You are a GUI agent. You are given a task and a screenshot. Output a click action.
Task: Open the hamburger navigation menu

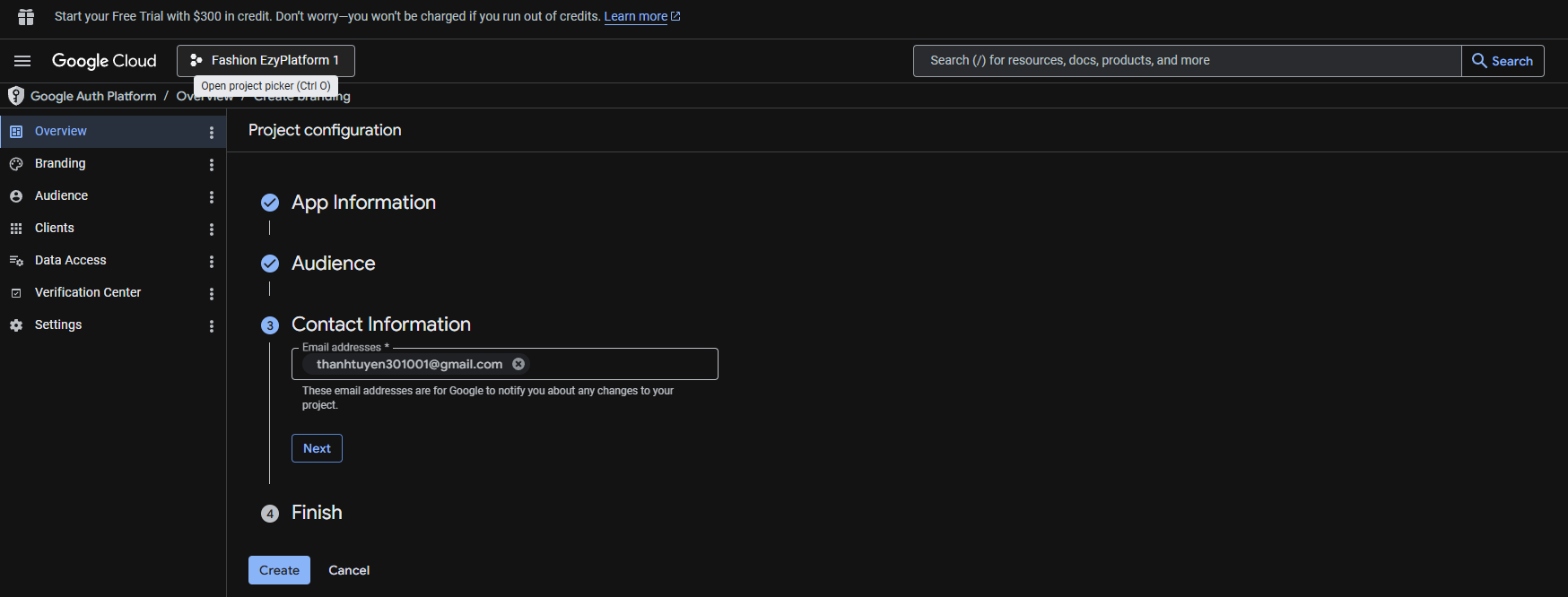pyautogui.click(x=22, y=61)
